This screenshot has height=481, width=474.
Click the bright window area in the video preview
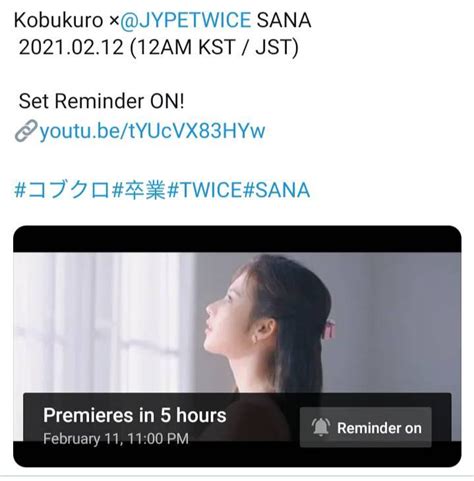[x=100, y=320]
